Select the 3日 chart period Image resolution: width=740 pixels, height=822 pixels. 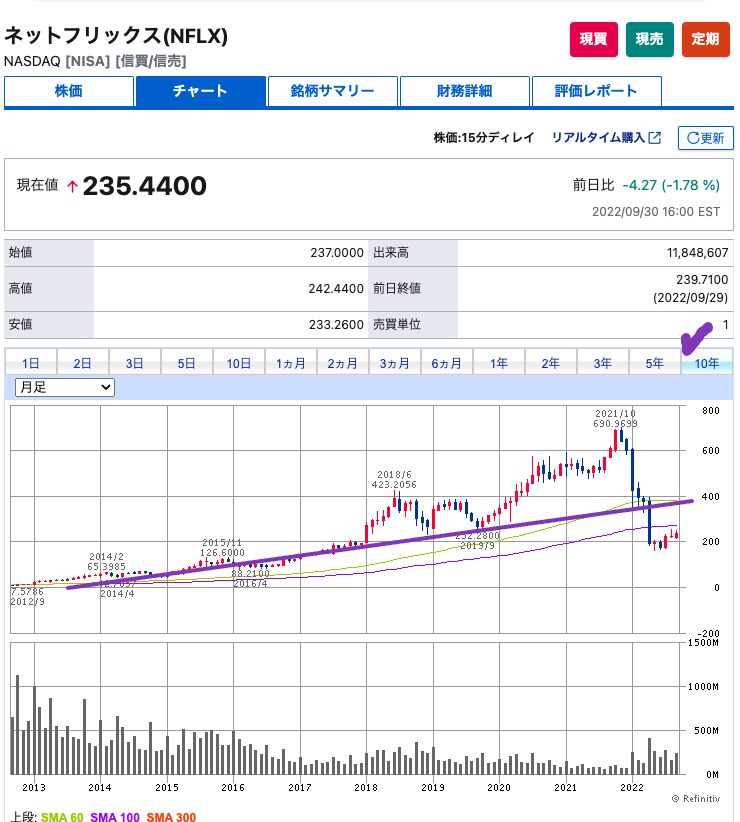click(135, 363)
